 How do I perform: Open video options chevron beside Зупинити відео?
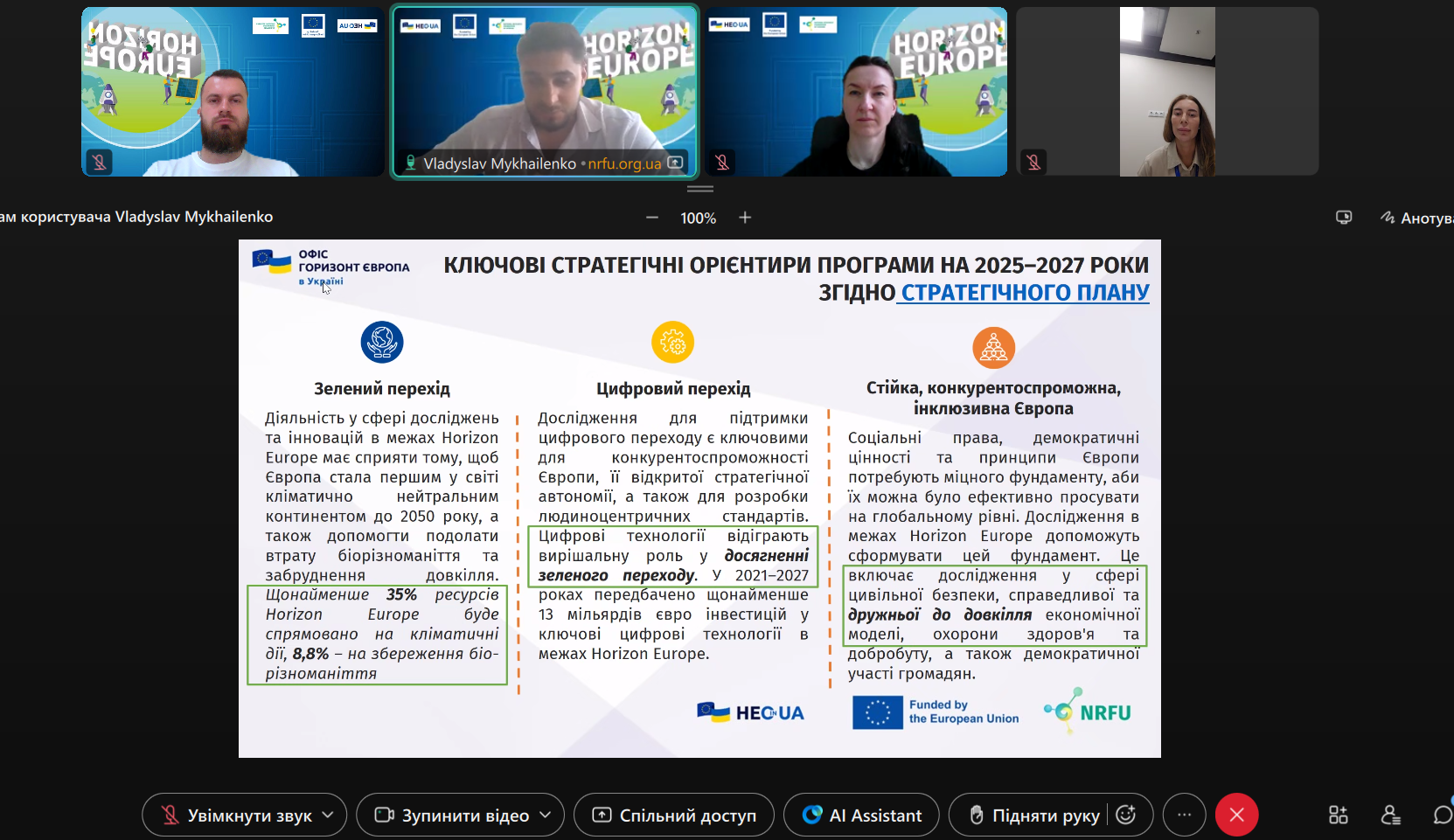click(546, 815)
